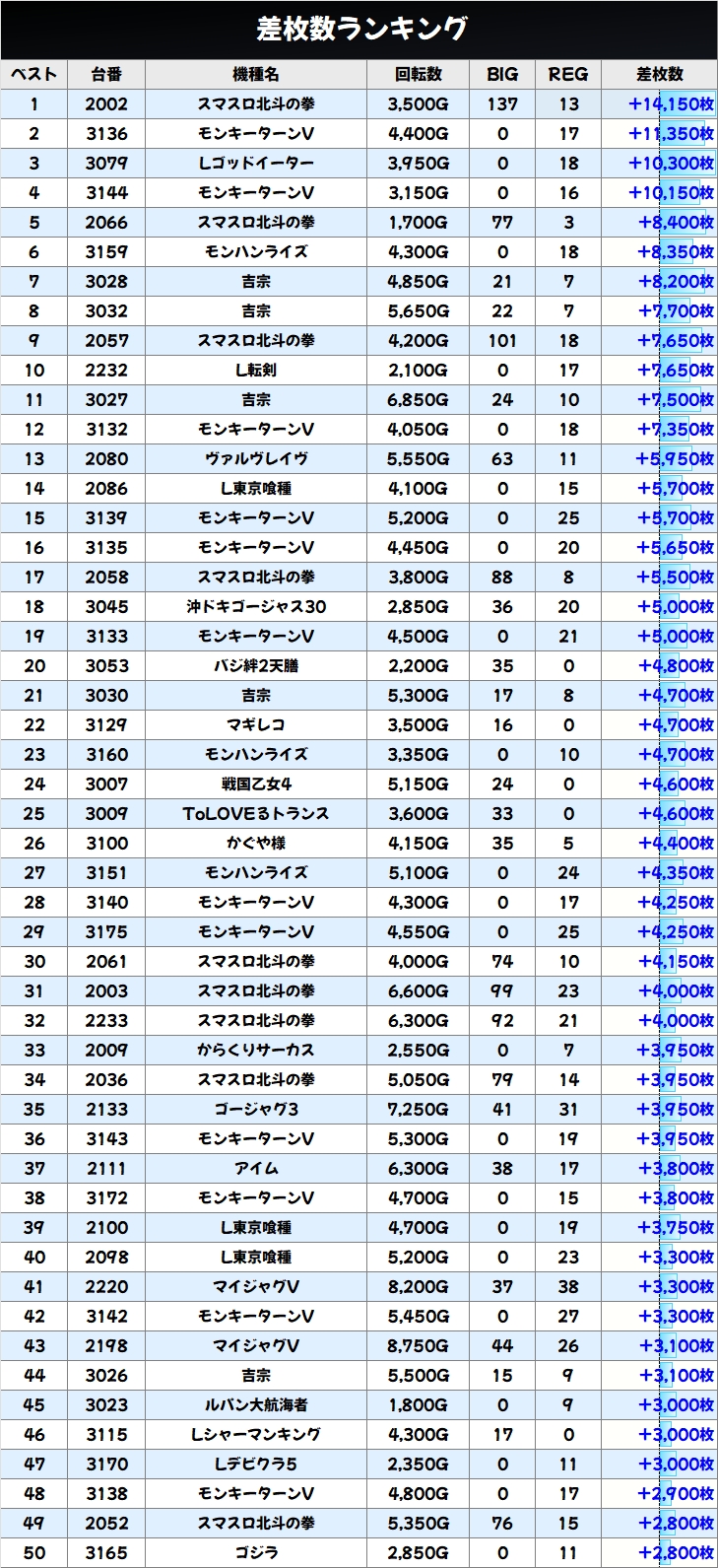This screenshot has height=1568, width=718.
Task: Select the ToLOVEるトランス machine name
Action: (x=256, y=814)
